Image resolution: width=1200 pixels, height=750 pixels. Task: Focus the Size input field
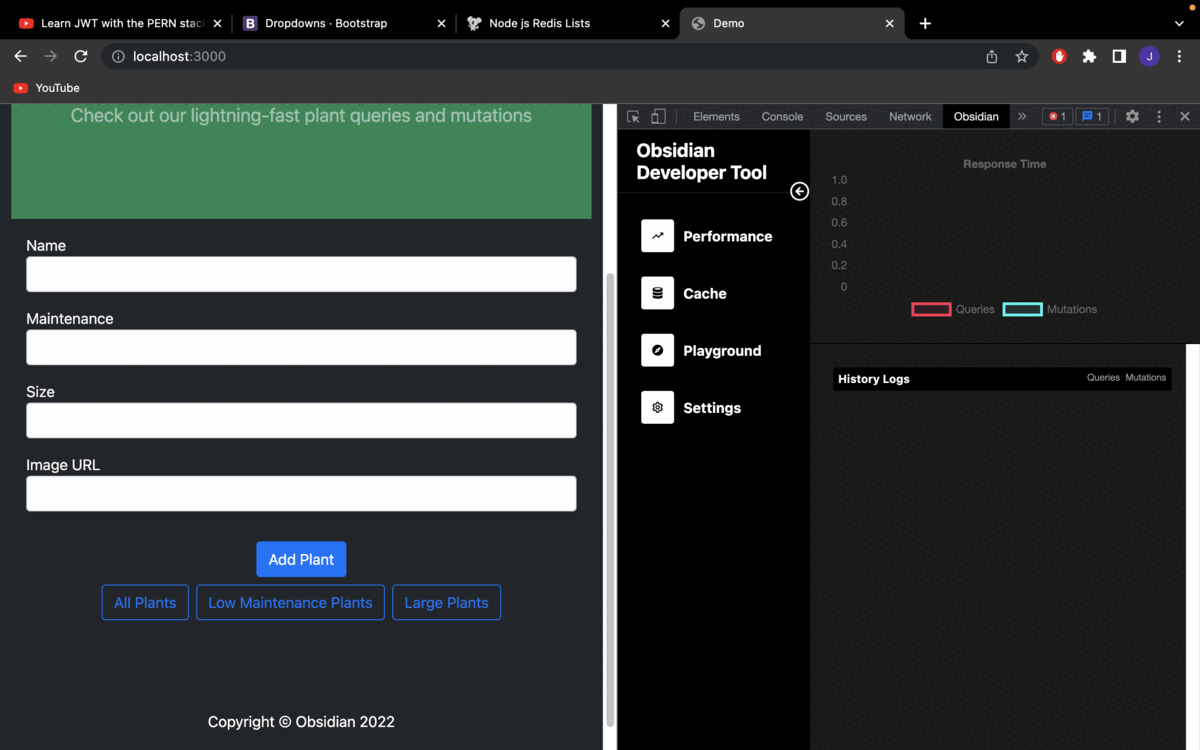coord(301,420)
